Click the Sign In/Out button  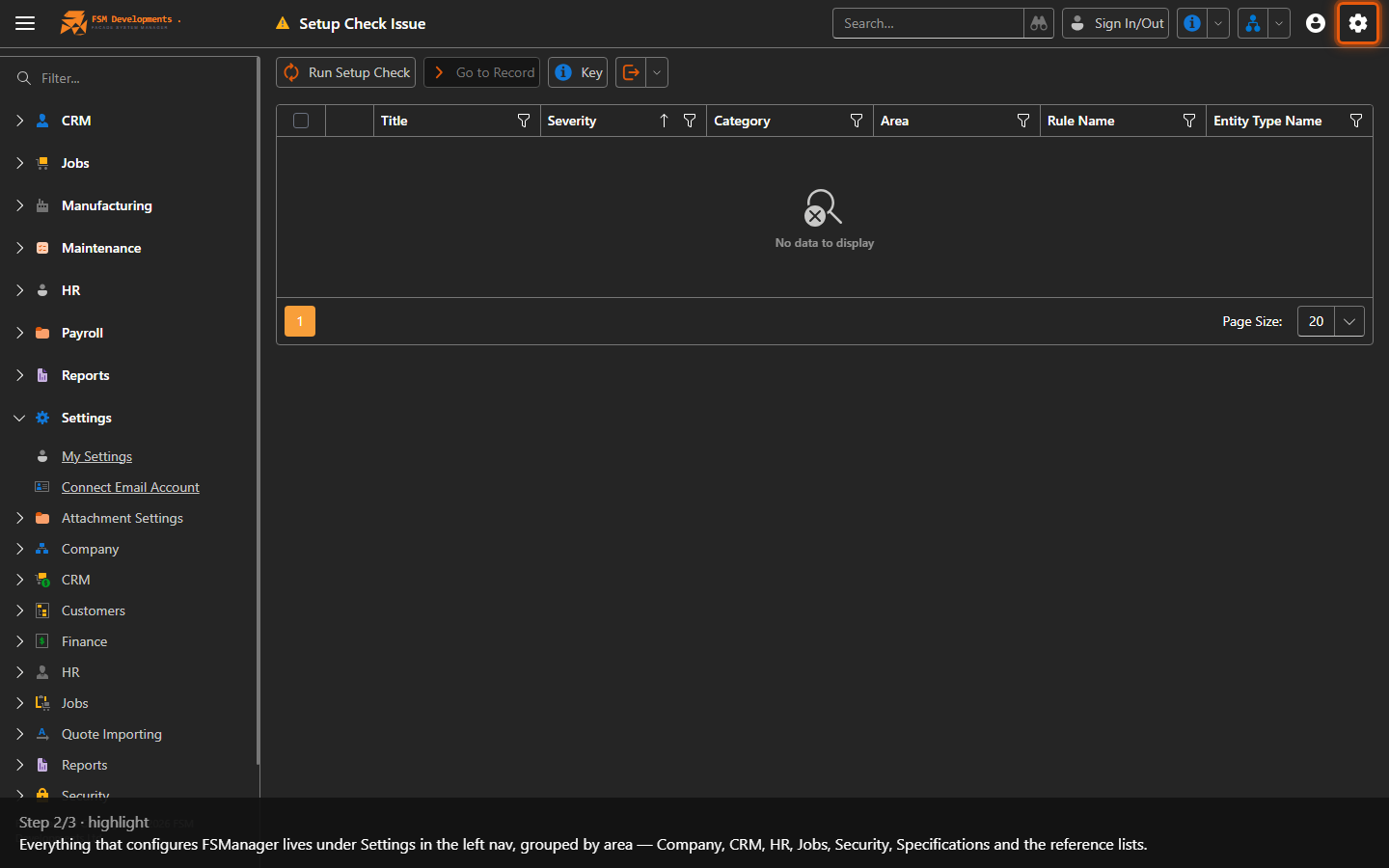point(1116,23)
